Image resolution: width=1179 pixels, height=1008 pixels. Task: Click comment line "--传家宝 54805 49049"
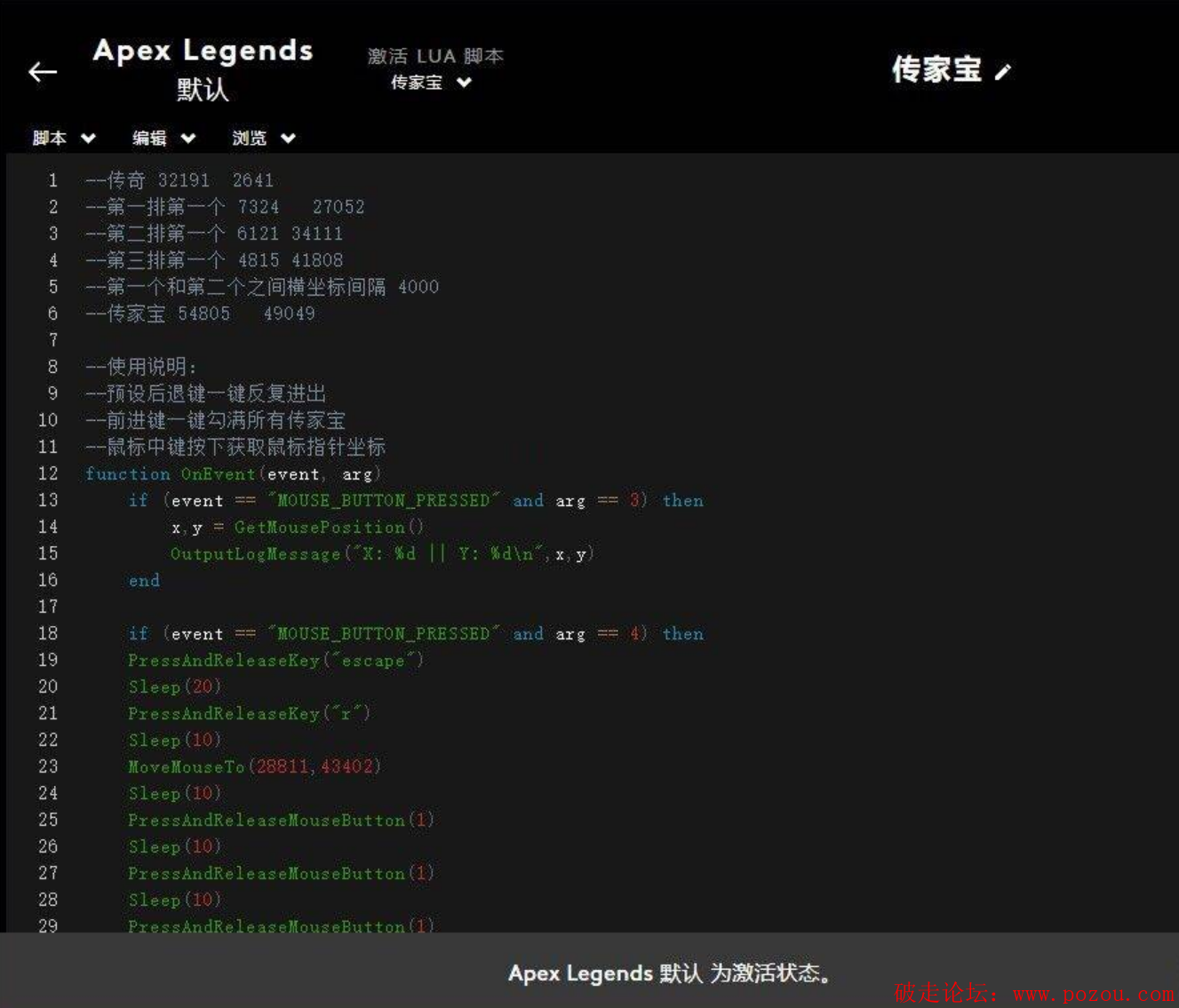(200, 314)
